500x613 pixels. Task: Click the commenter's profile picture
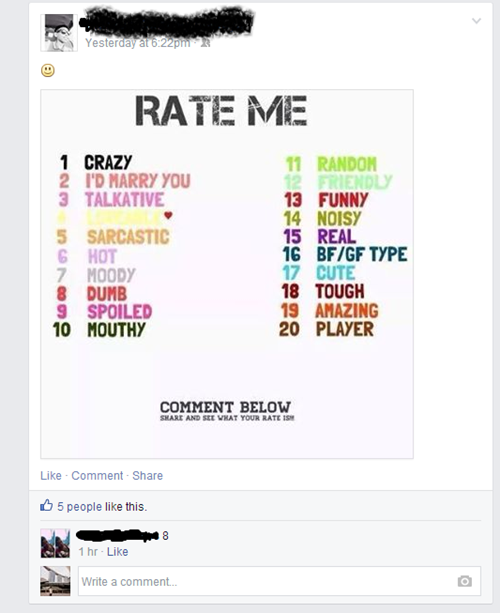click(x=55, y=543)
